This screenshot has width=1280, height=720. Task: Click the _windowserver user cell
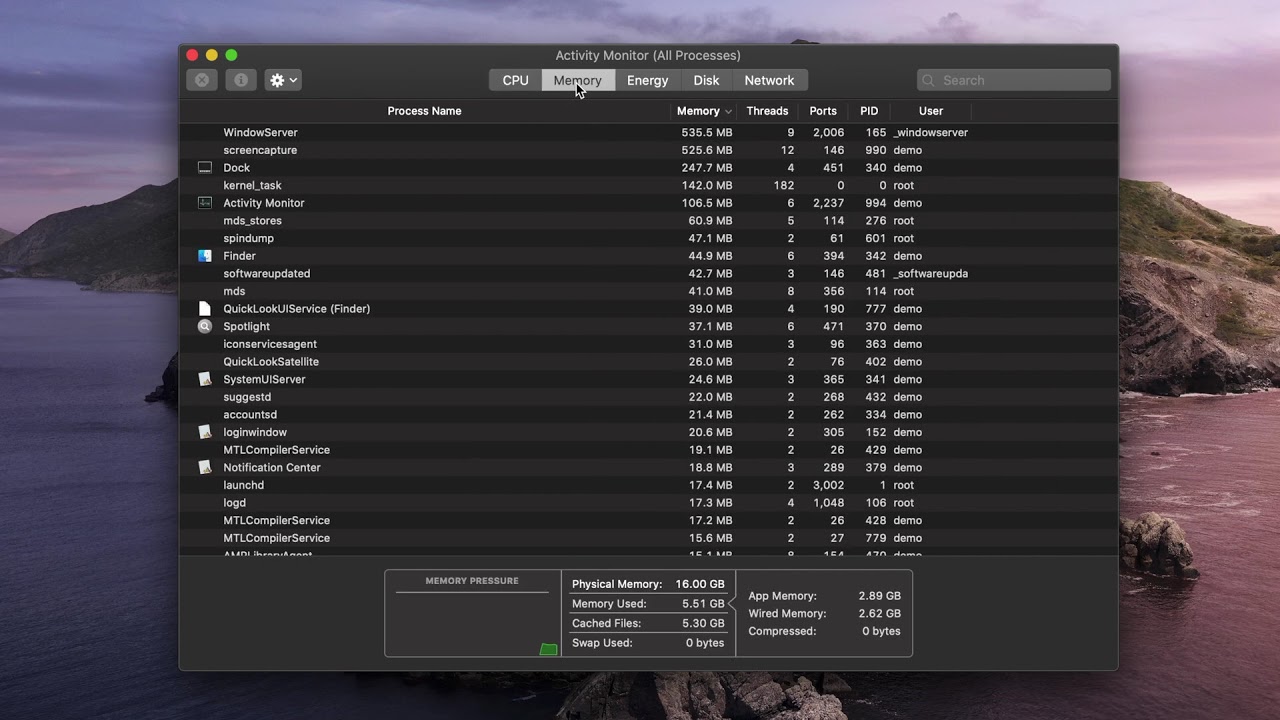click(930, 132)
